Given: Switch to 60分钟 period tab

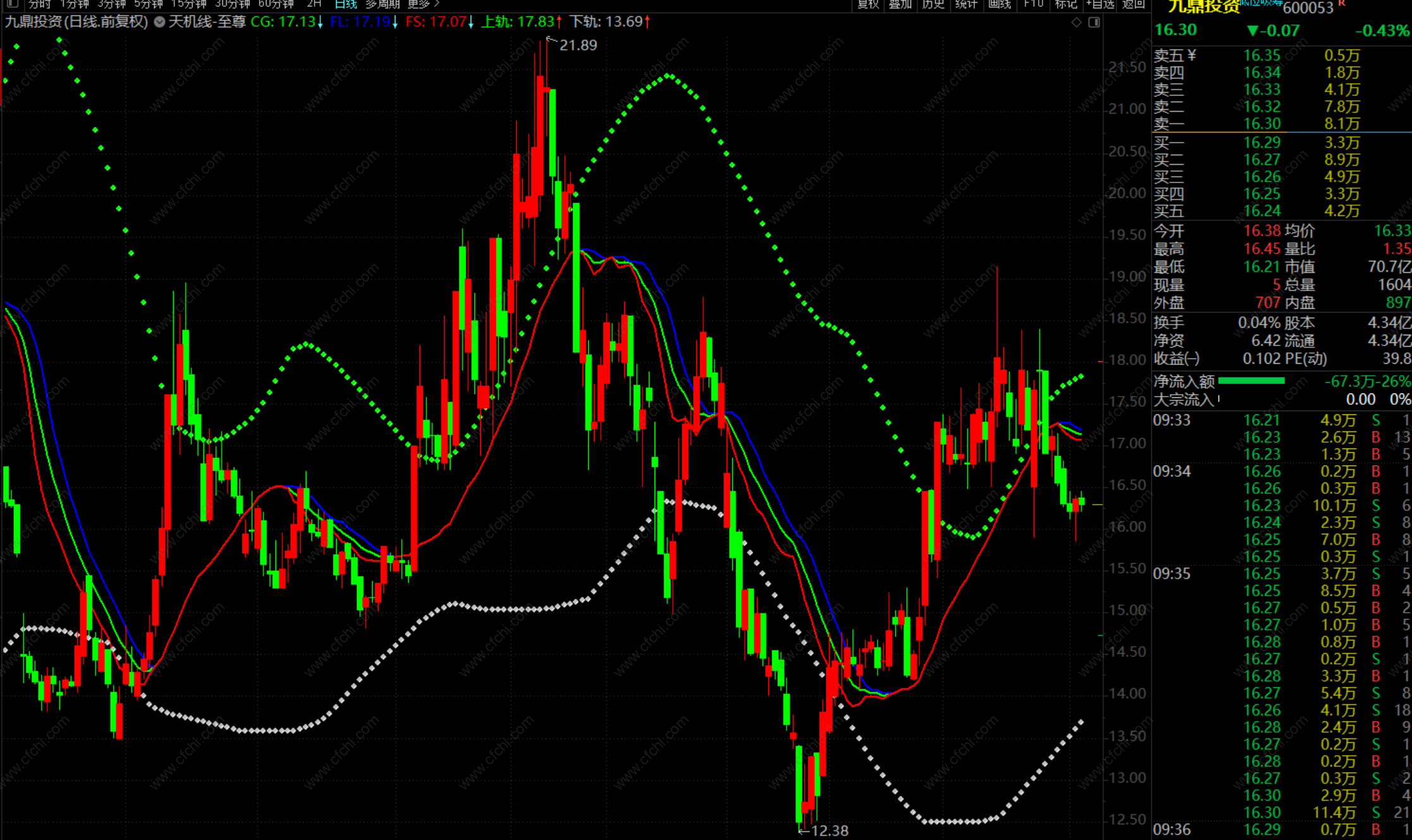Looking at the screenshot, I should point(276,4).
